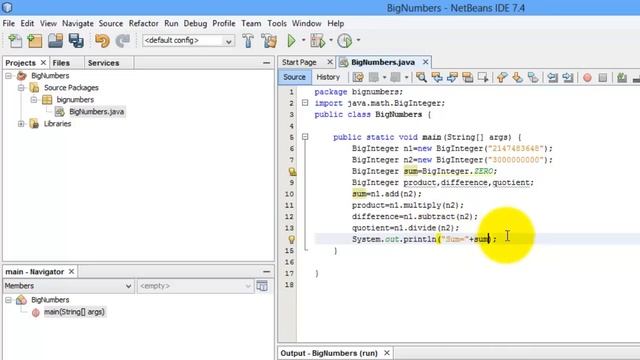Screen dimensions: 640x360
Task: Click the Previous Bookmark icon
Action: coord(502,77)
